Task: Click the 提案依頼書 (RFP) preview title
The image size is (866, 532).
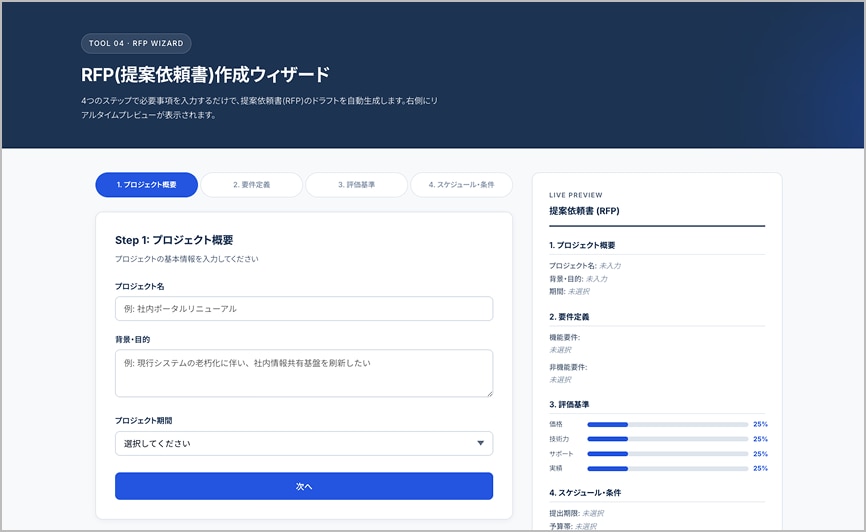Action: (584, 212)
